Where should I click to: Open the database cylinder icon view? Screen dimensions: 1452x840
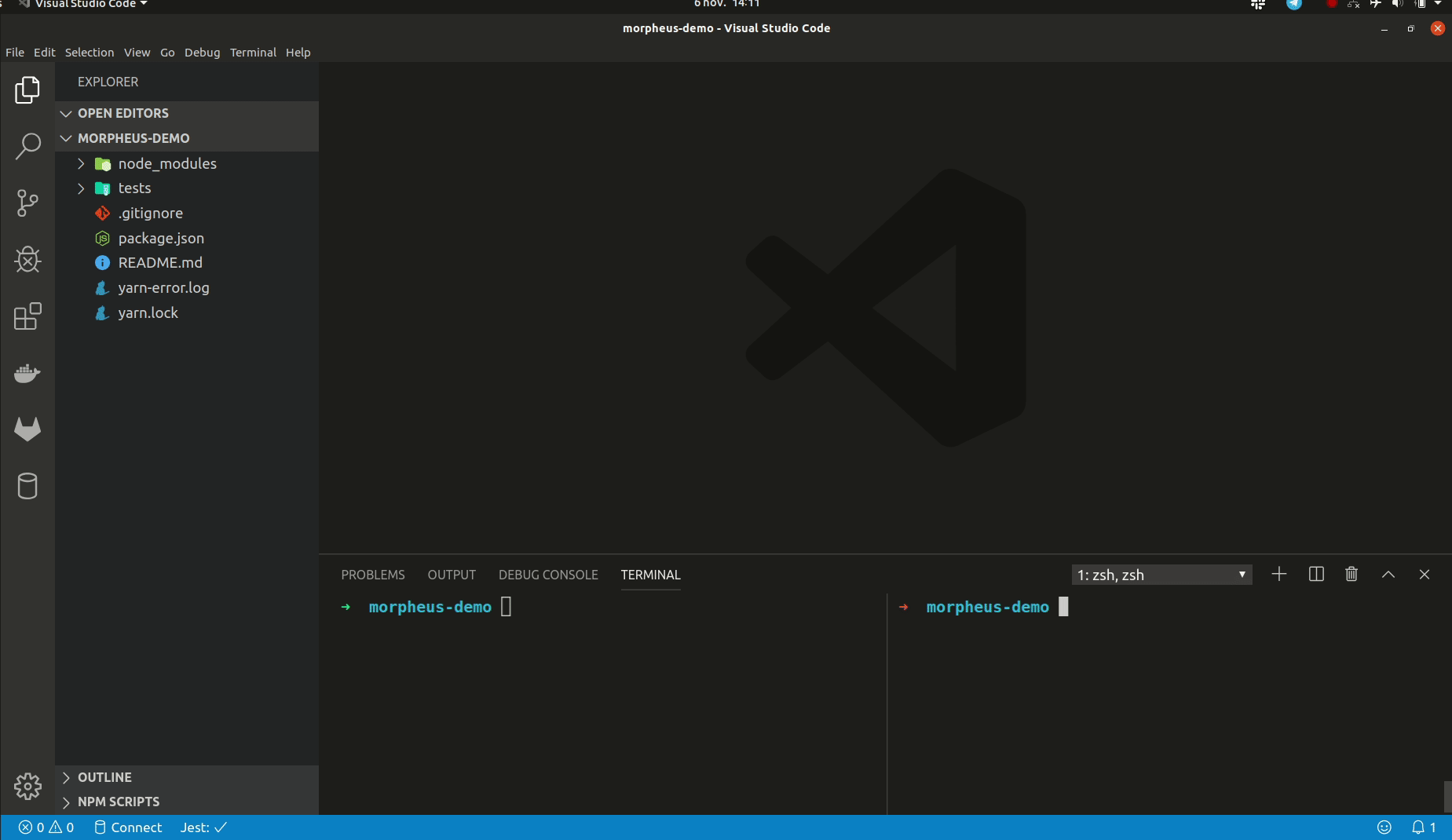pos(27,486)
